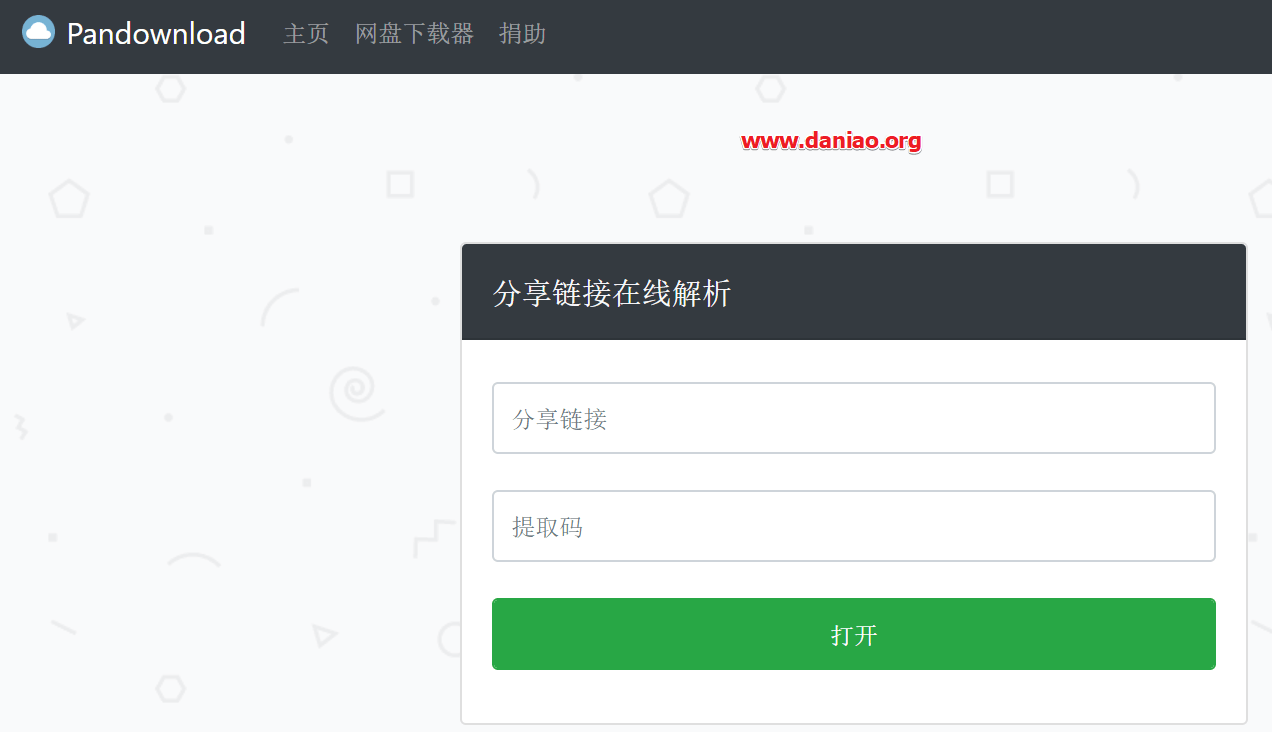Click the 分享链接在线解析 panel header

coord(854,292)
